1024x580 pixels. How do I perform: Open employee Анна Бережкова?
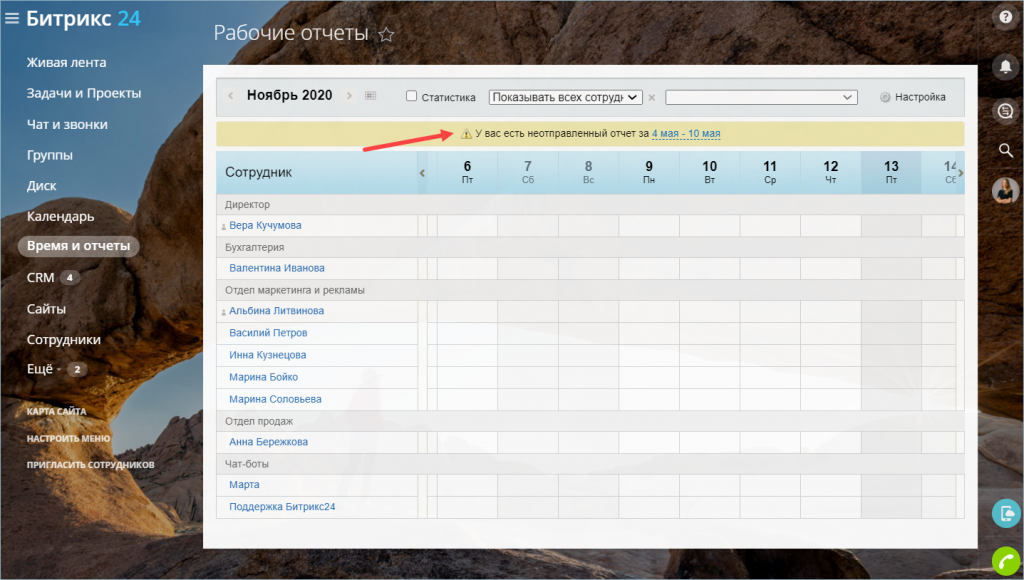268,442
